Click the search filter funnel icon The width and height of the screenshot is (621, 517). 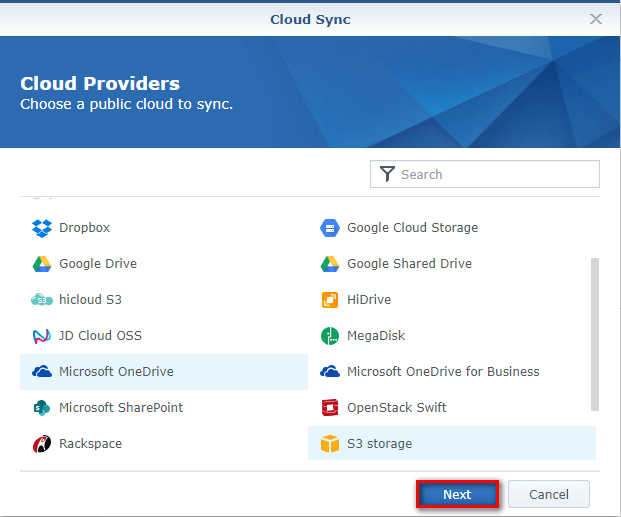(387, 174)
